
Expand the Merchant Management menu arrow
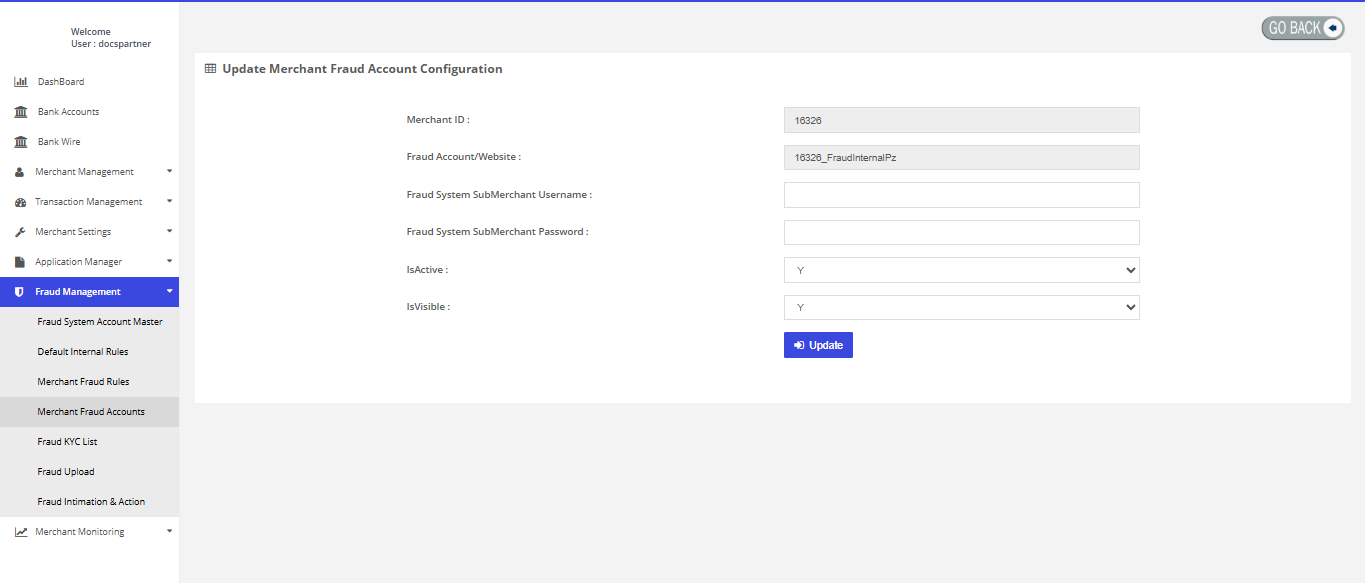(169, 171)
